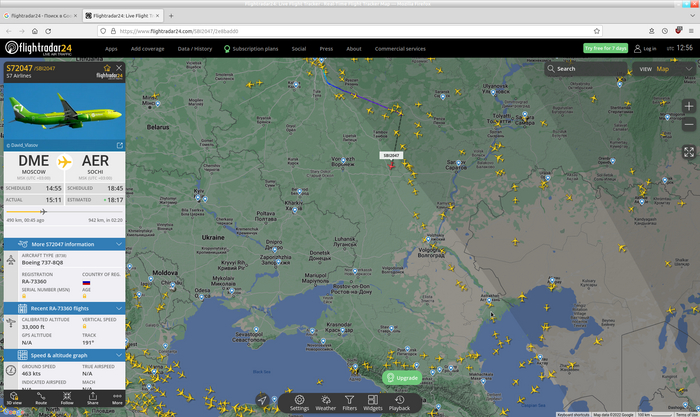This screenshot has width=700, height=417.
Task: Open the About menu
Action: (354, 49)
